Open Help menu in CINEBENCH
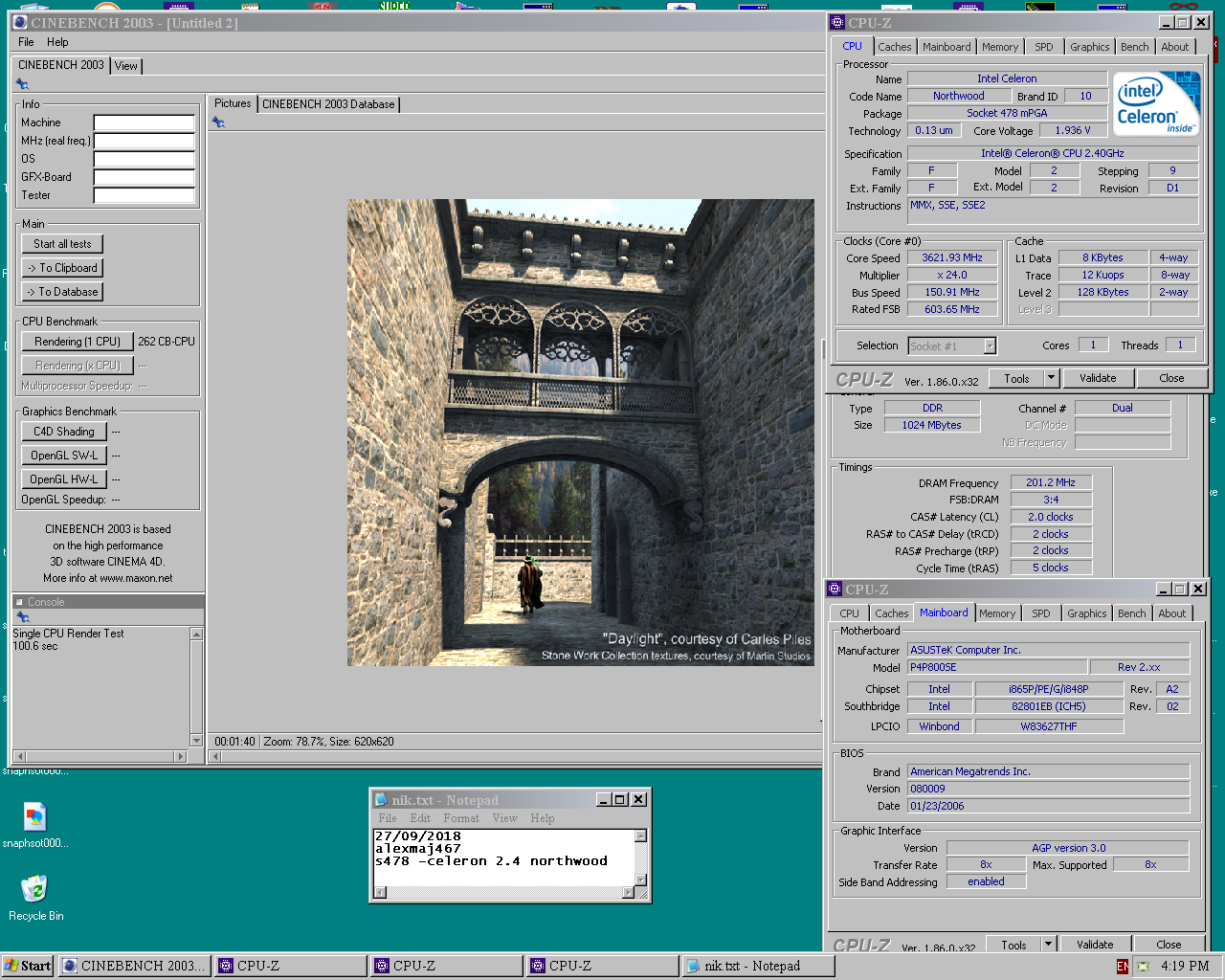This screenshot has width=1225, height=980. (x=57, y=42)
